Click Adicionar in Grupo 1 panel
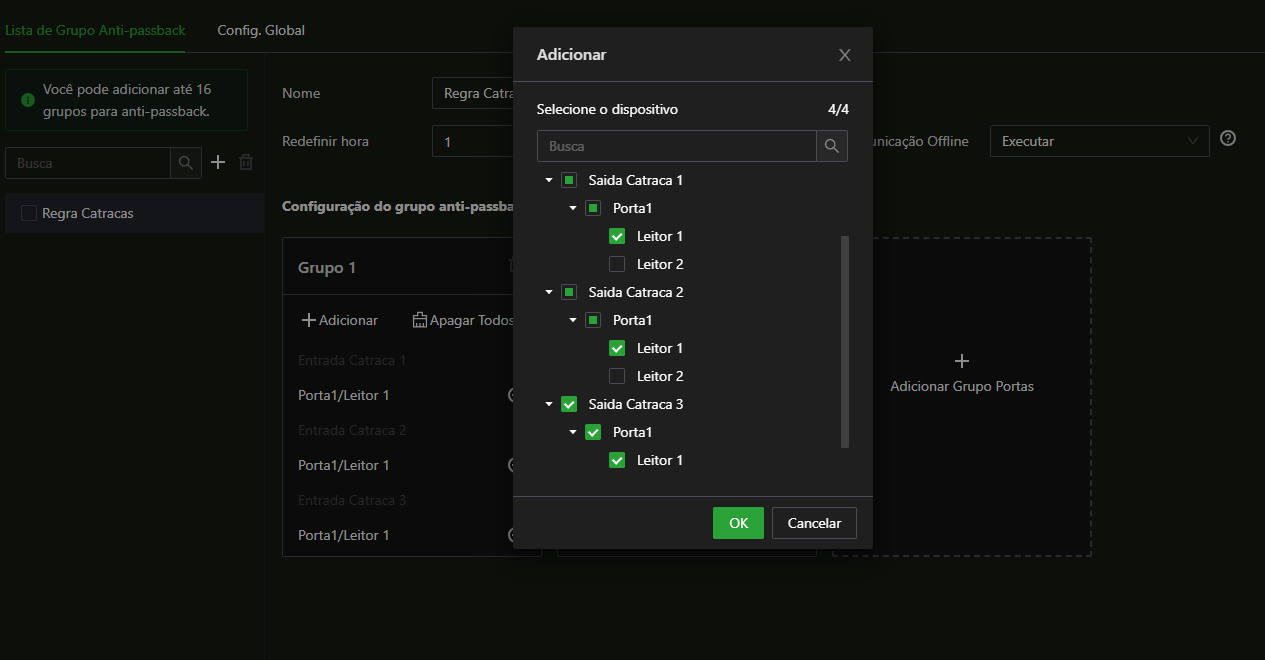This screenshot has height=660, width=1265. [x=340, y=320]
